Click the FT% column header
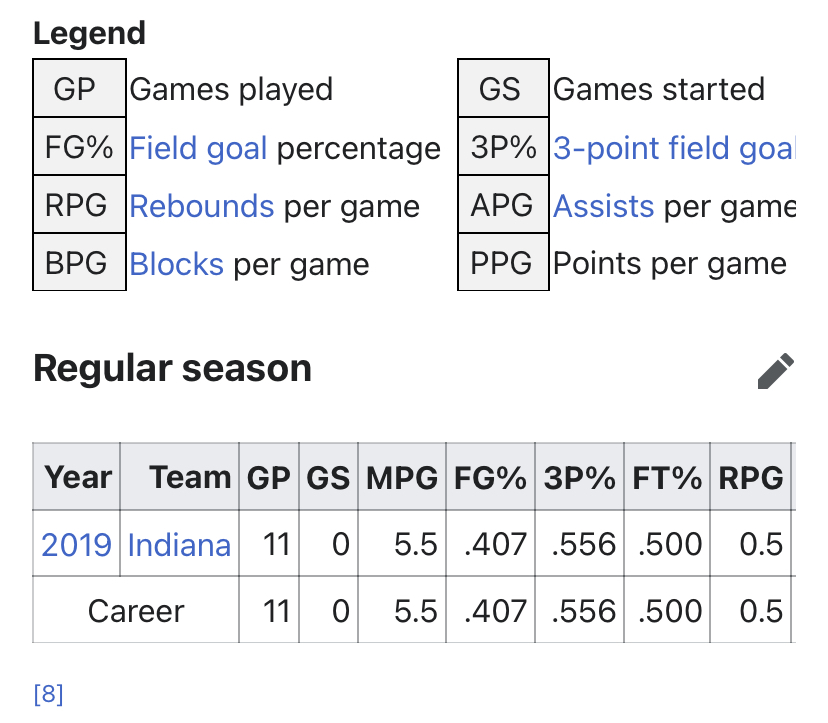 click(667, 477)
